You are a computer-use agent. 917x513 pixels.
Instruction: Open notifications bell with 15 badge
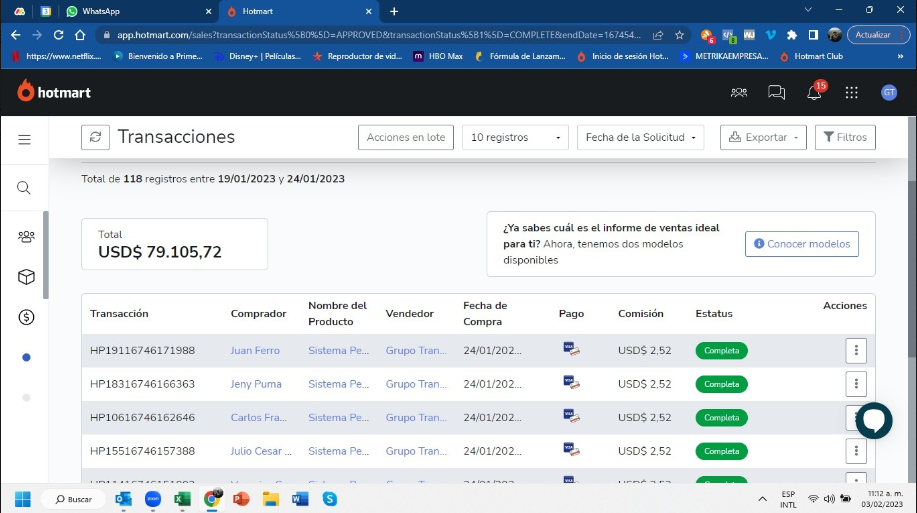815,92
